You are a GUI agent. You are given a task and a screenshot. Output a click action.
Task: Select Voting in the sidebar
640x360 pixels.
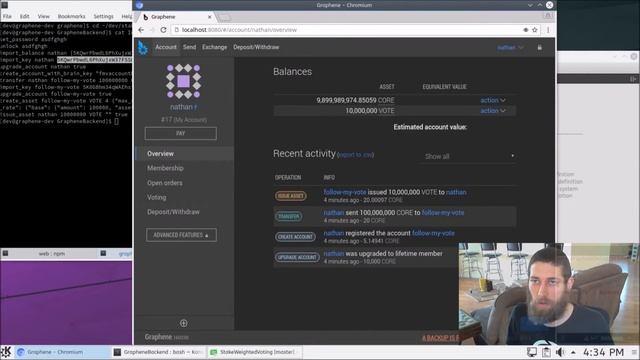[157, 198]
